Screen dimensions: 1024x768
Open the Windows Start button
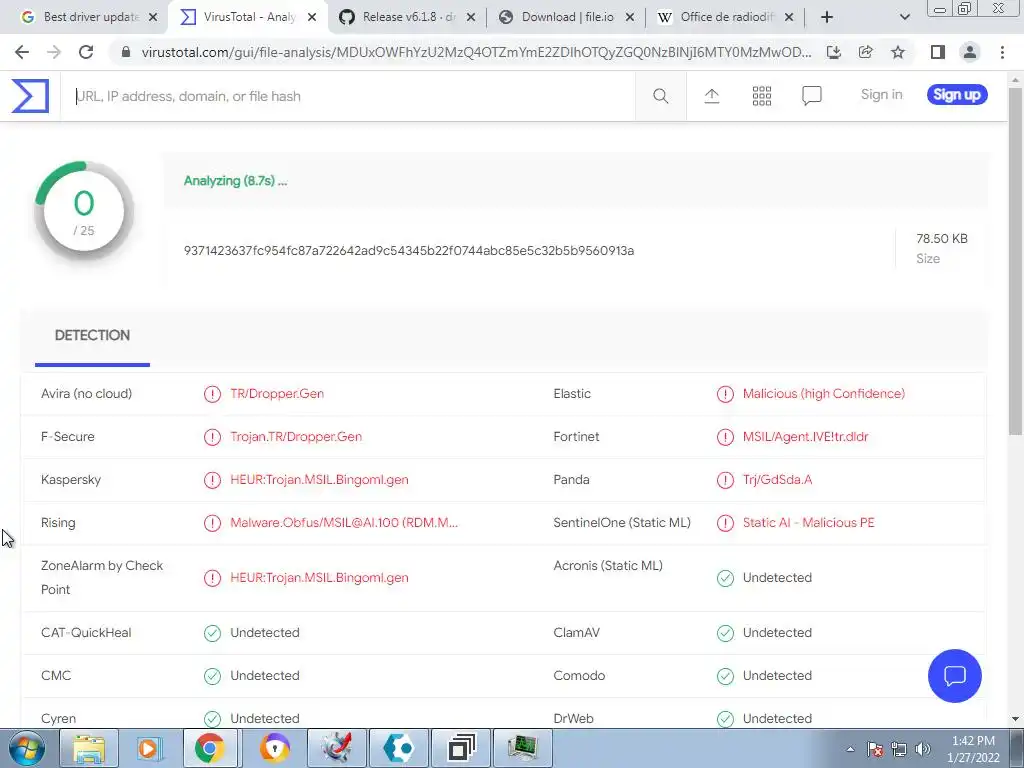26,748
